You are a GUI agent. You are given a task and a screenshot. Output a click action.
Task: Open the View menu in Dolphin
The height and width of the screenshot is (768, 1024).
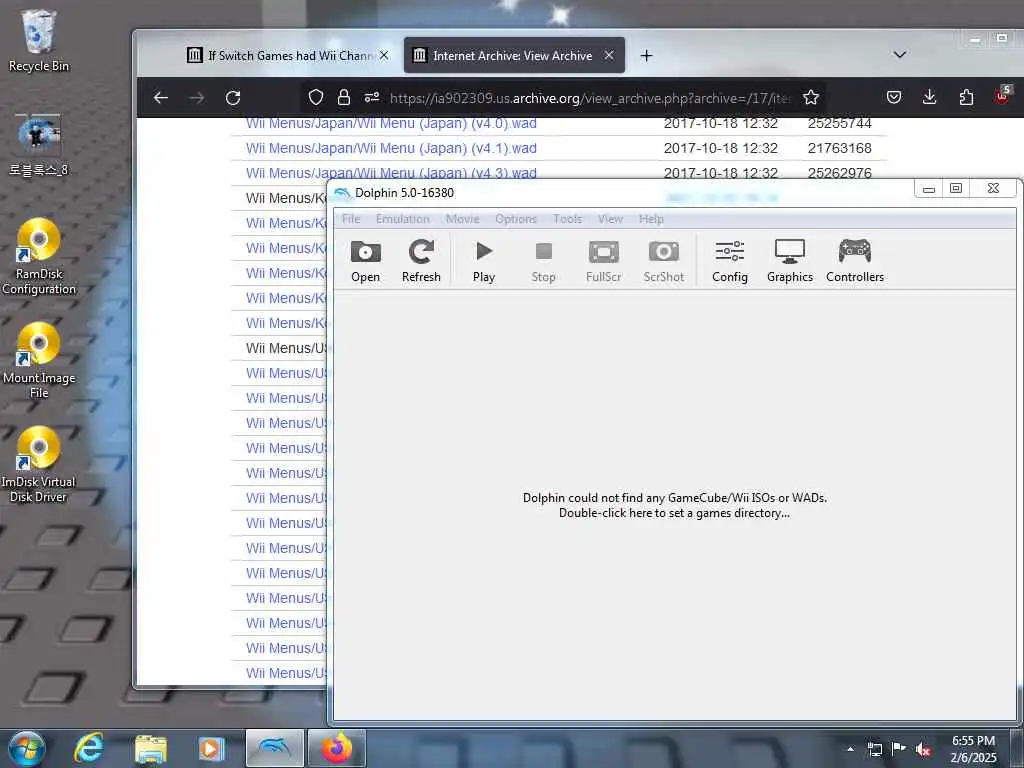[x=610, y=219]
